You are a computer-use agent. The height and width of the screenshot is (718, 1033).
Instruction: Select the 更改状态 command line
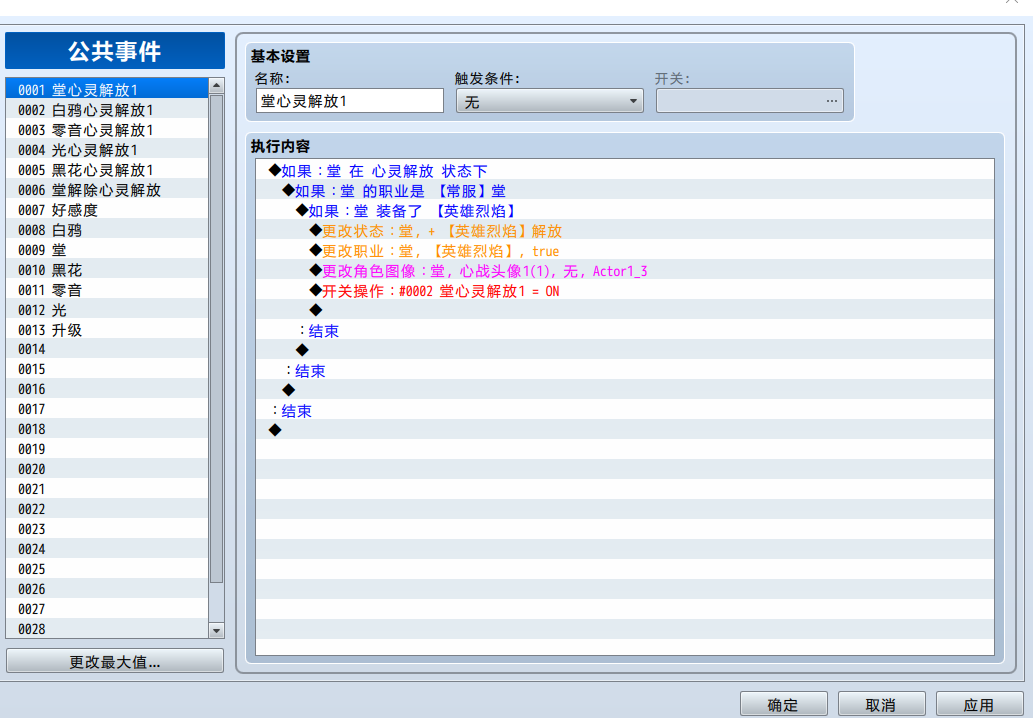point(625,231)
